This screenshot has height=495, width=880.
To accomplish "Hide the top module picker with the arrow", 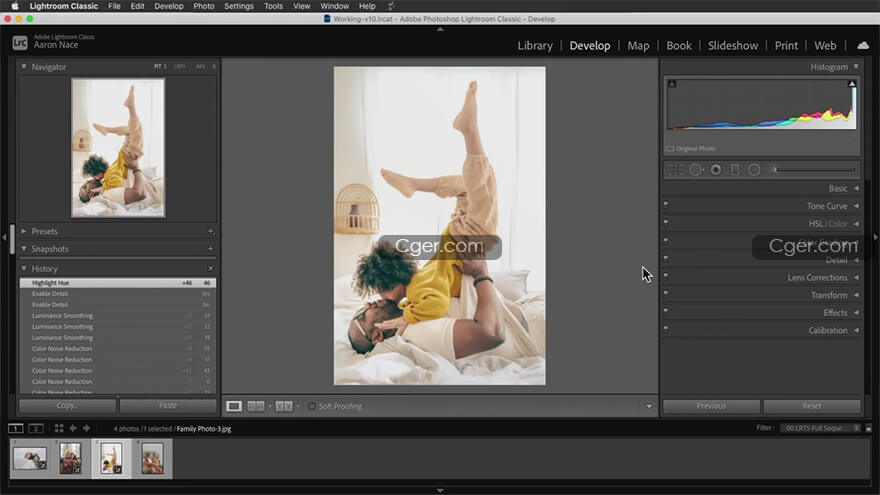I will pos(440,29).
